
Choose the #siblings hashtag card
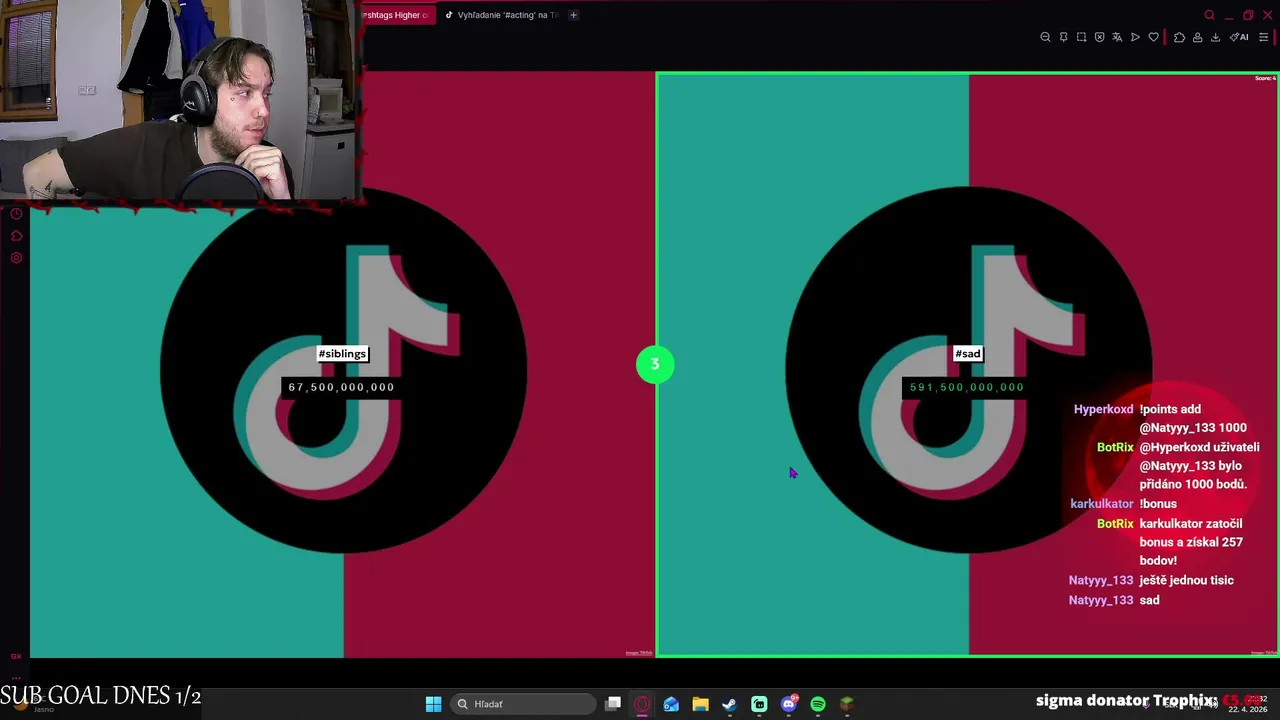(342, 365)
